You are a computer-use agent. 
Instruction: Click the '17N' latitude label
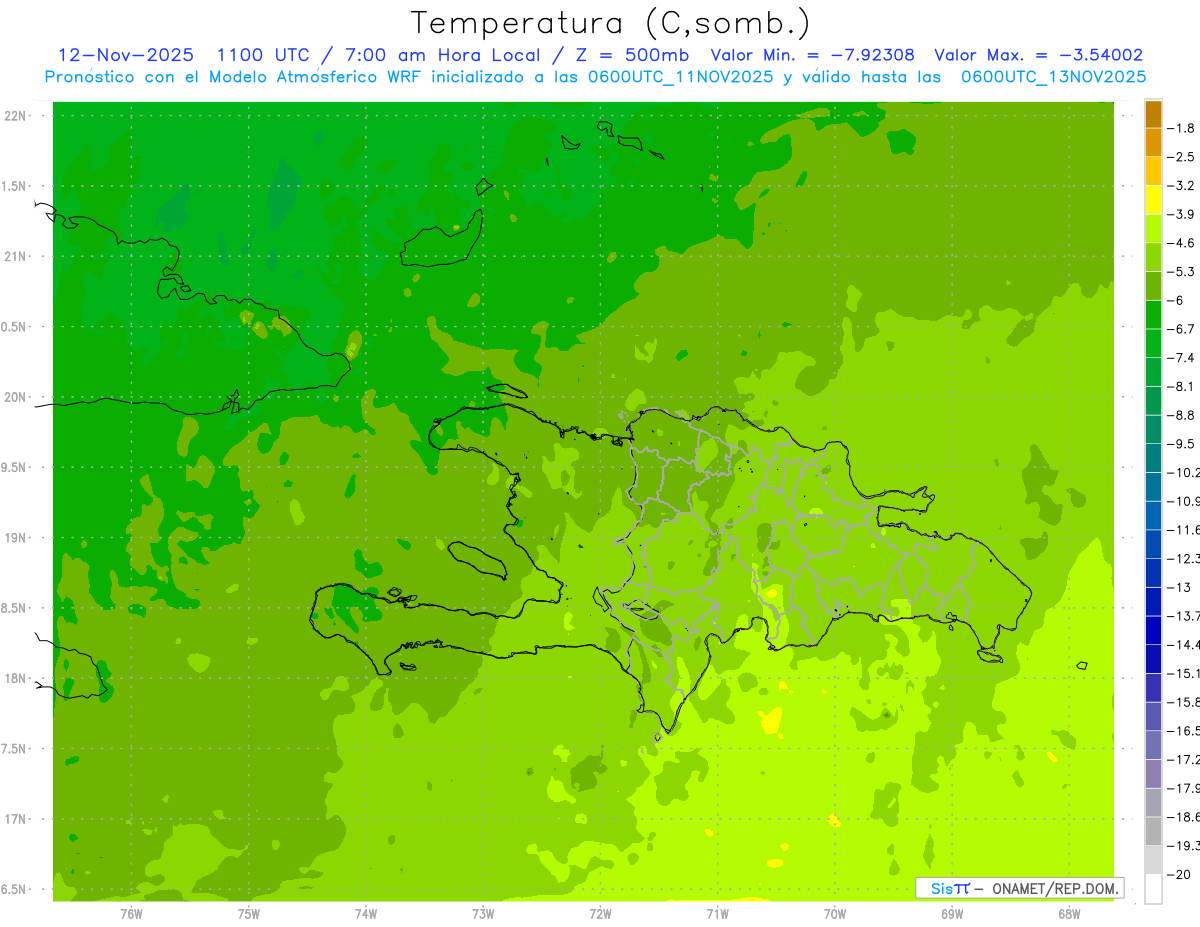16,820
